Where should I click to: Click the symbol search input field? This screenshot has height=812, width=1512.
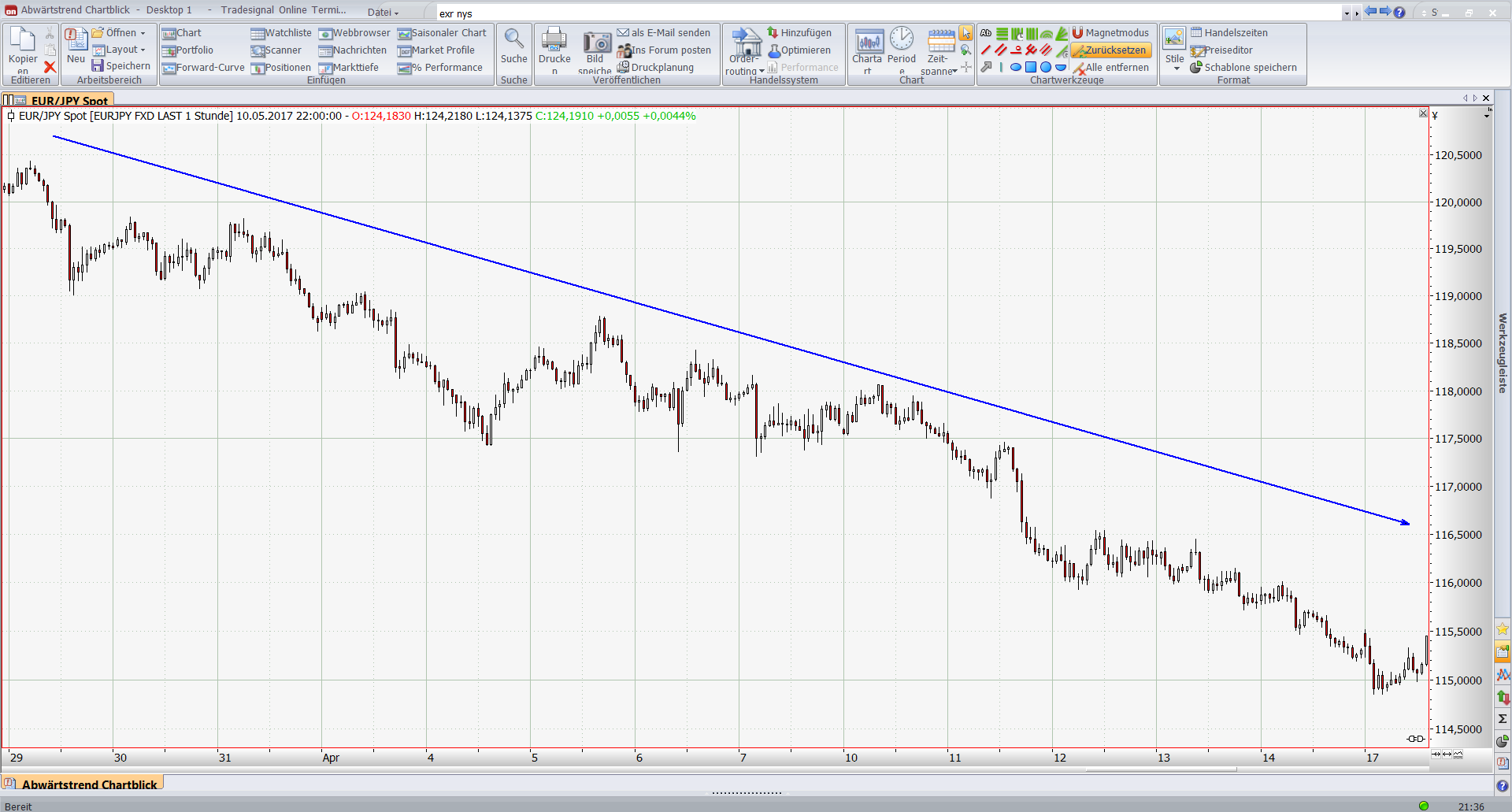click(882, 13)
